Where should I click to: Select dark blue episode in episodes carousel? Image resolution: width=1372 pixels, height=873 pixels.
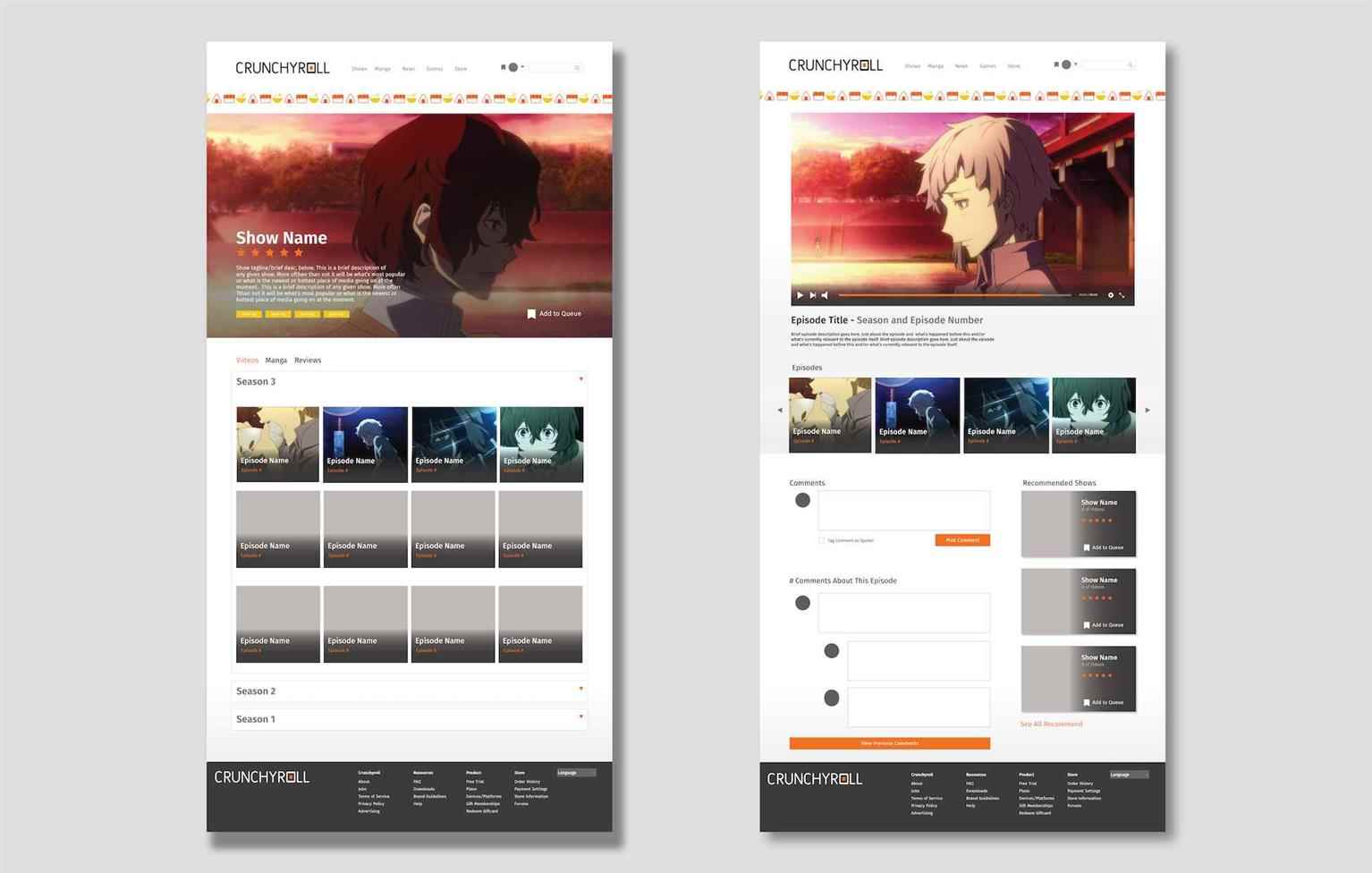pyautogui.click(x=1006, y=415)
